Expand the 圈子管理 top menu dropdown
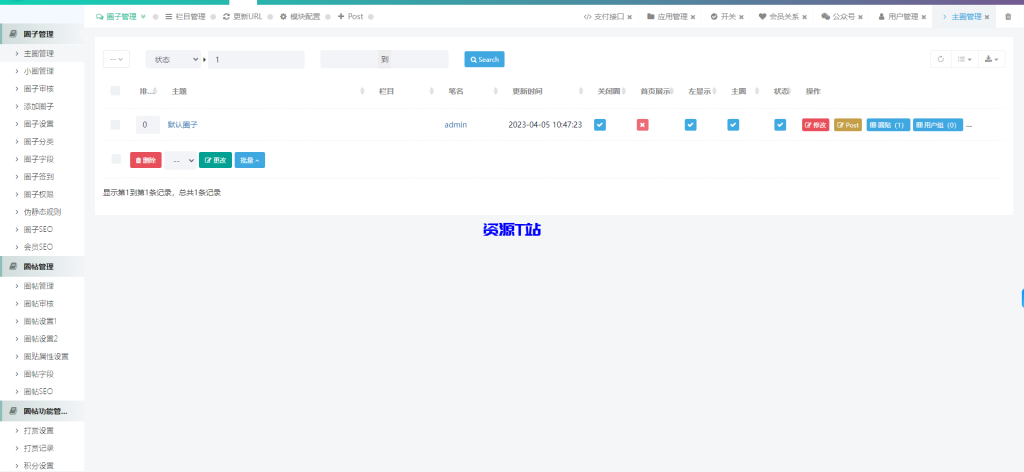This screenshot has width=1024, height=472. click(121, 16)
